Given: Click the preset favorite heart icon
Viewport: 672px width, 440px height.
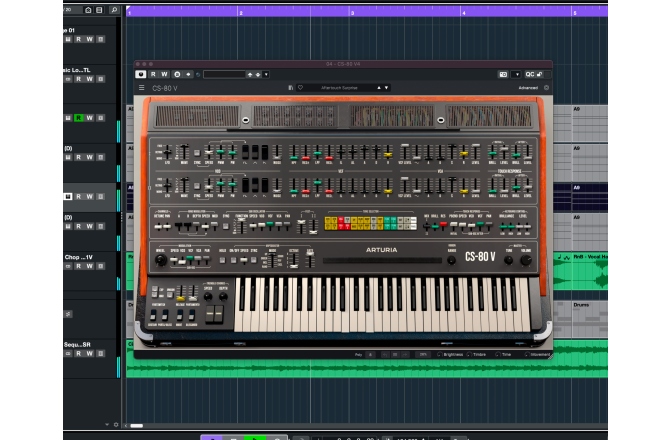Looking at the screenshot, I should point(299,88).
